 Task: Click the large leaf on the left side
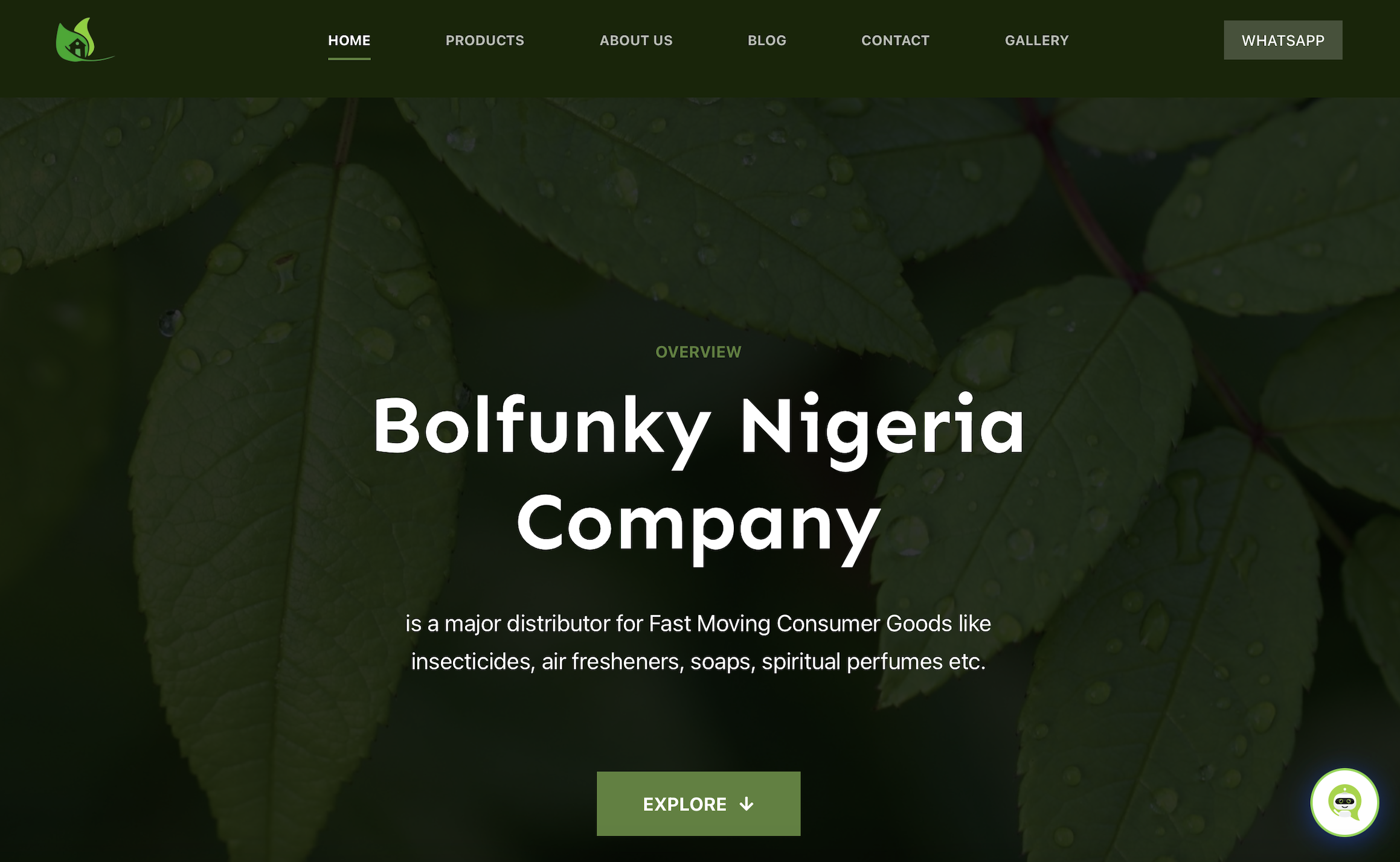pos(290,483)
